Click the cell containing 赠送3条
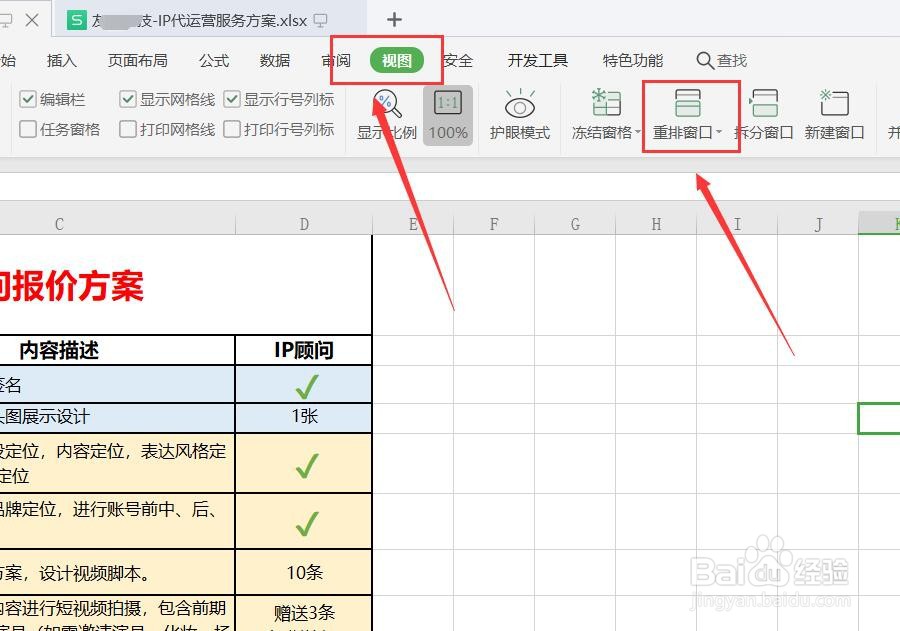This screenshot has width=900, height=631. (x=304, y=612)
